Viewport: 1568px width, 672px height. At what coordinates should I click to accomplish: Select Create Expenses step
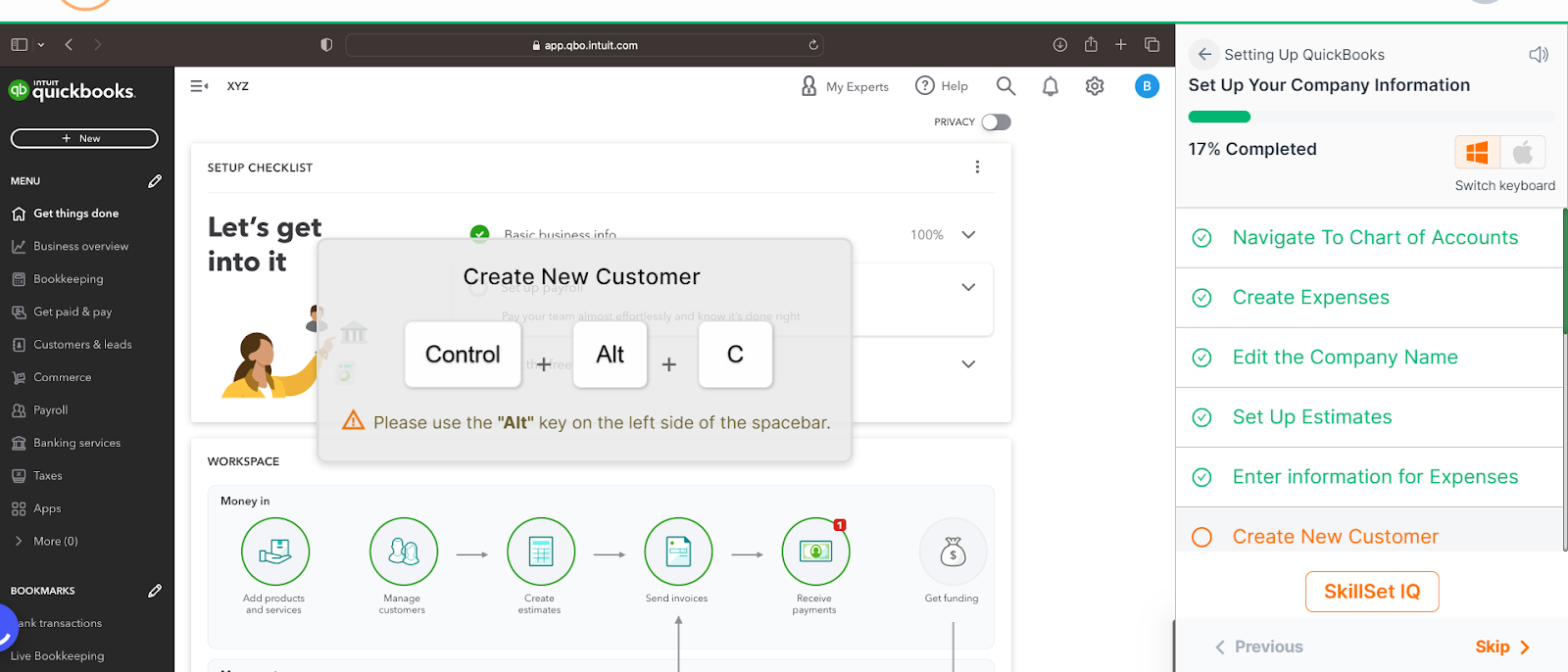(1369, 298)
